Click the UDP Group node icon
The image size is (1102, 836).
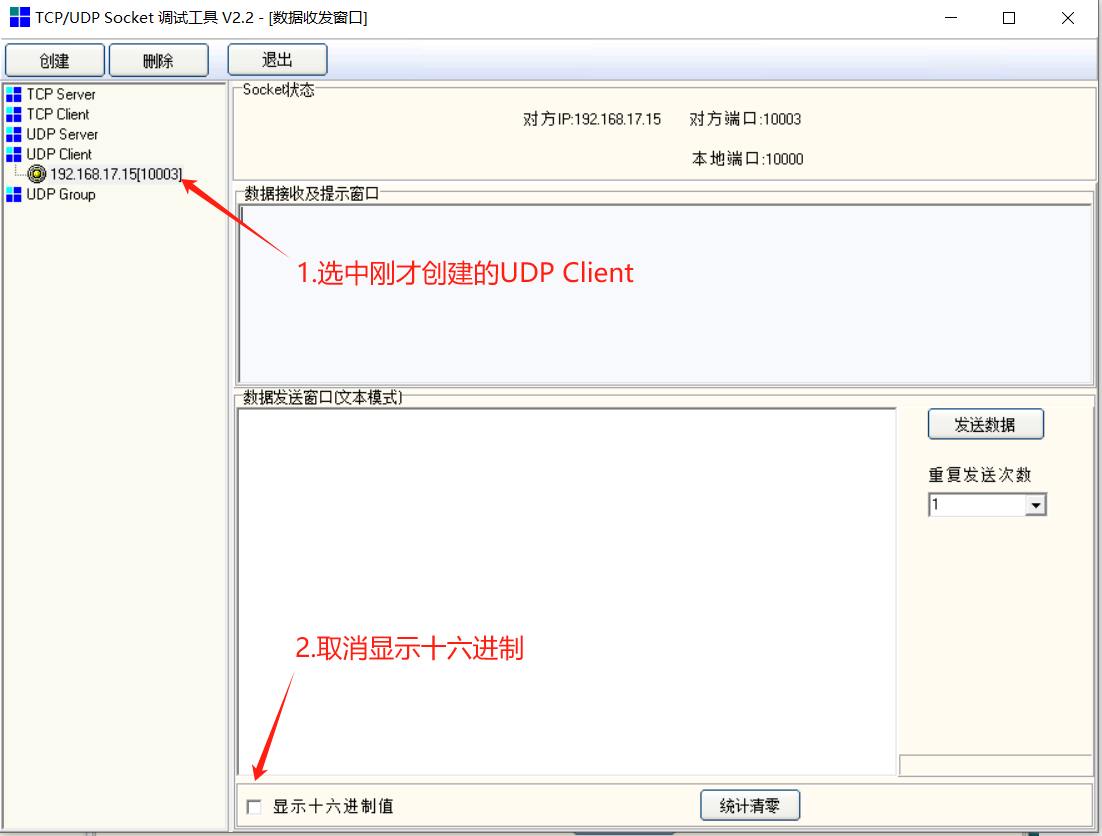pos(13,194)
